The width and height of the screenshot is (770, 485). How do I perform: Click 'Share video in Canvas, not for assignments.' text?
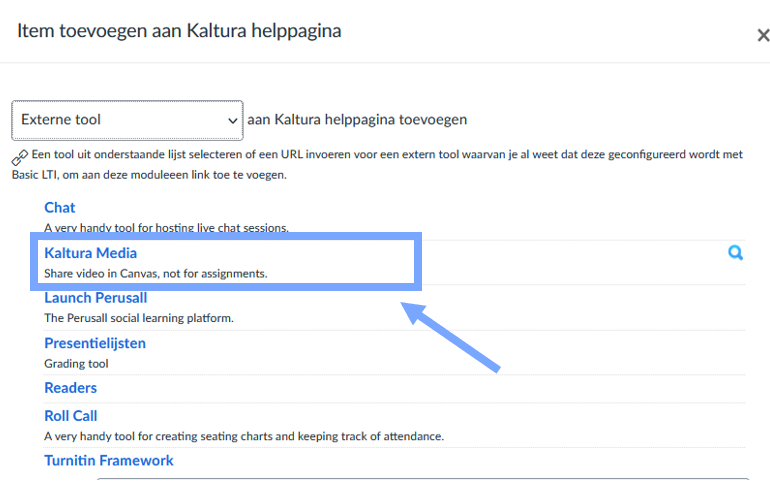pos(156,273)
